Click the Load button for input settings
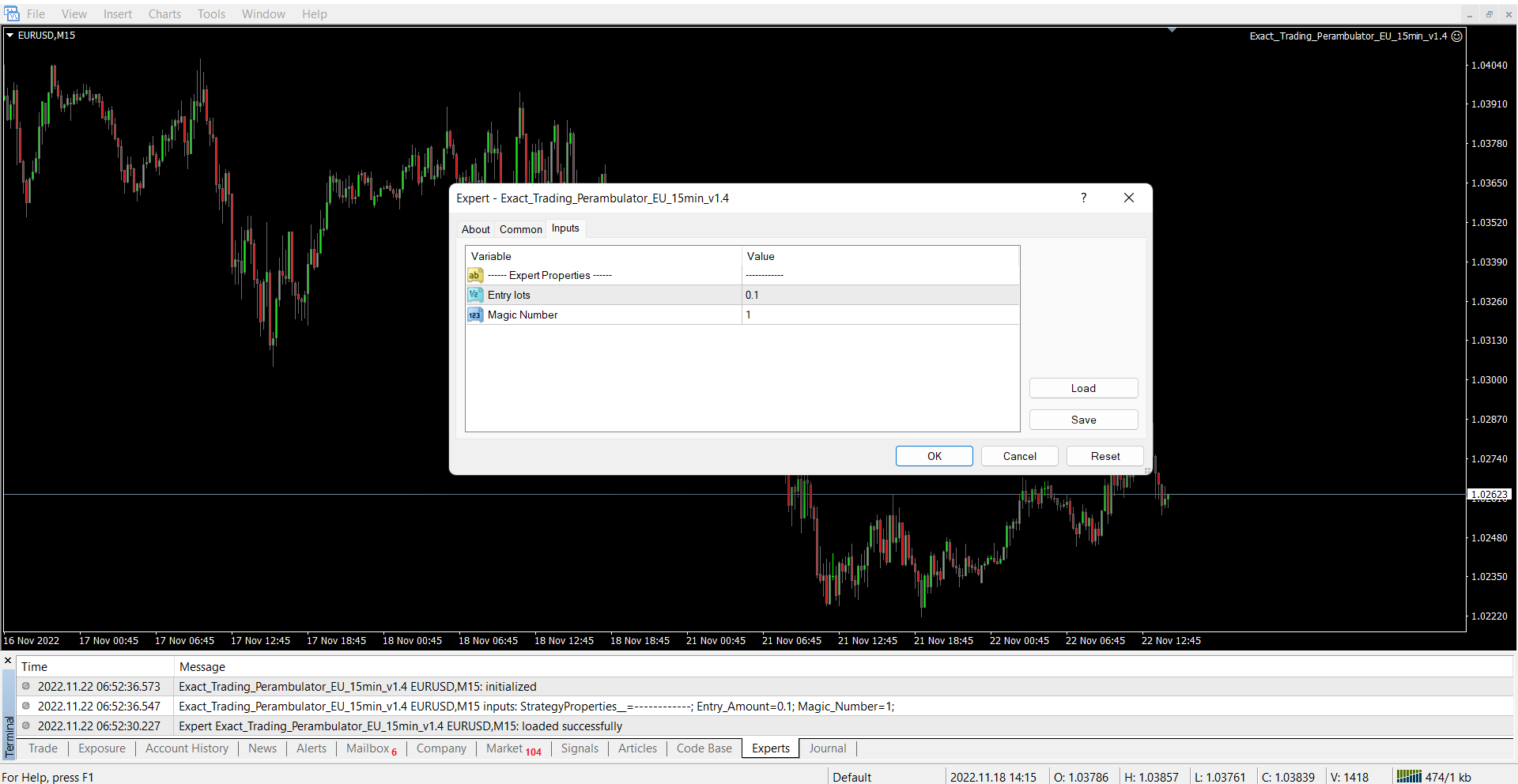Screen dimensions: 1518x784 coord(1083,388)
